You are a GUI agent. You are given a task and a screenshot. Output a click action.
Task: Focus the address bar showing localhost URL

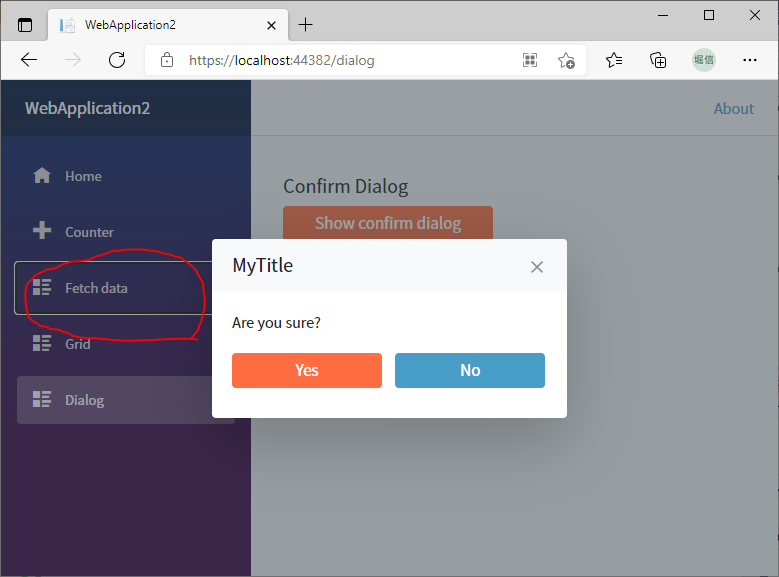(x=340, y=60)
